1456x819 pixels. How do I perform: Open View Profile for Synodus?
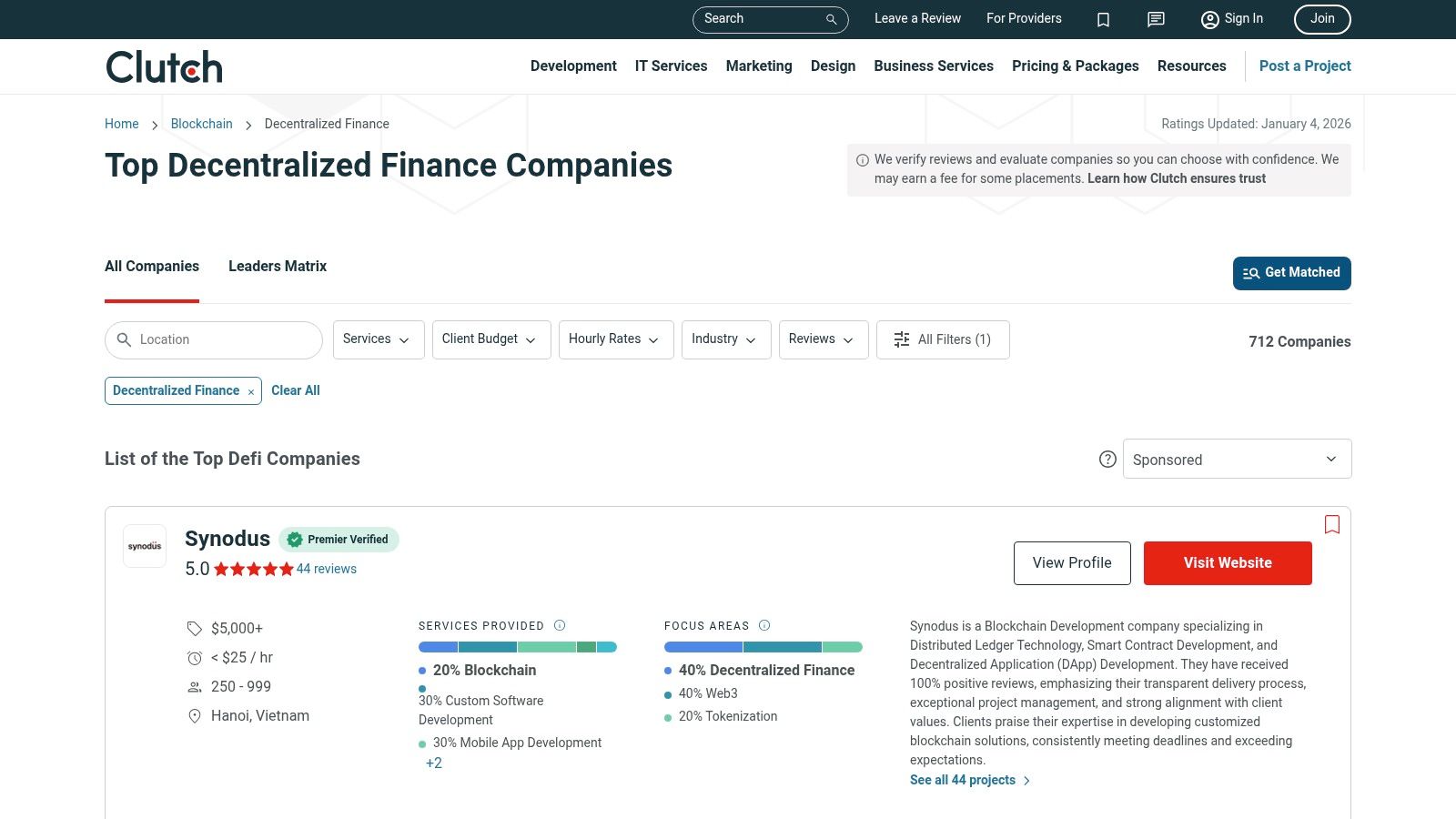[x=1072, y=563]
